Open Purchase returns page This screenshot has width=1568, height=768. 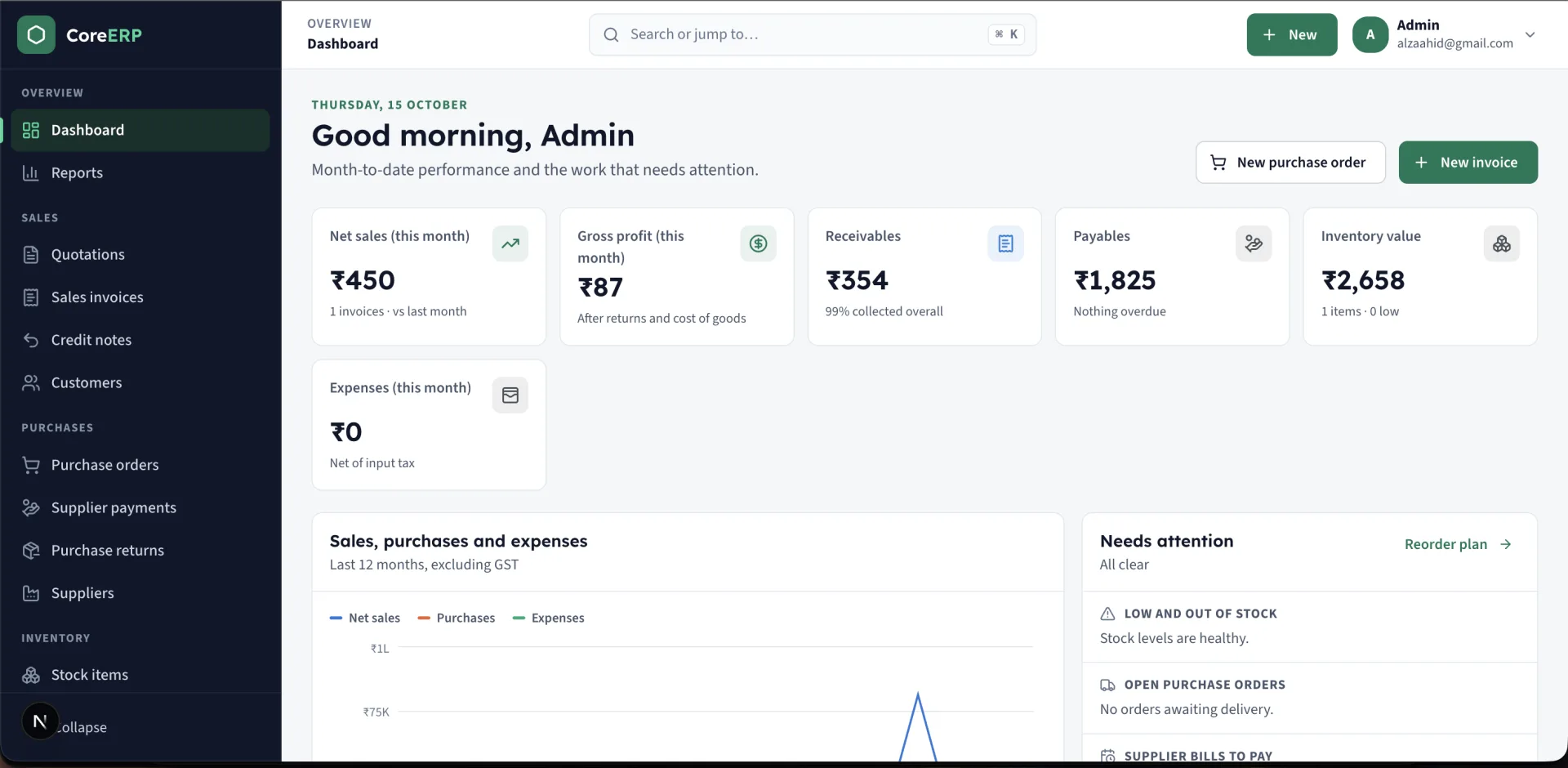pyautogui.click(x=140, y=551)
